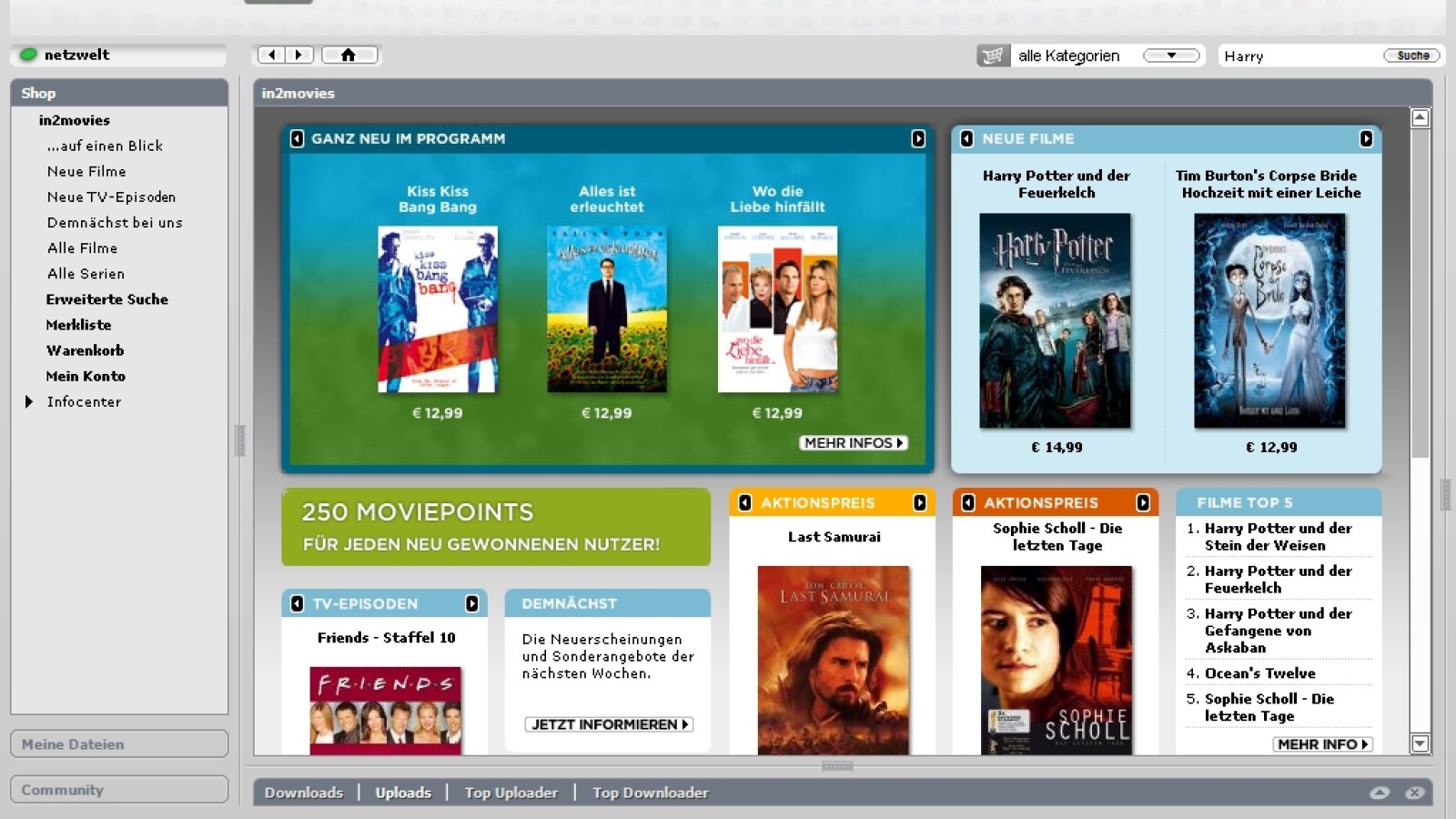1456x819 pixels.
Task: Switch to the Uploads tab
Action: click(x=403, y=793)
